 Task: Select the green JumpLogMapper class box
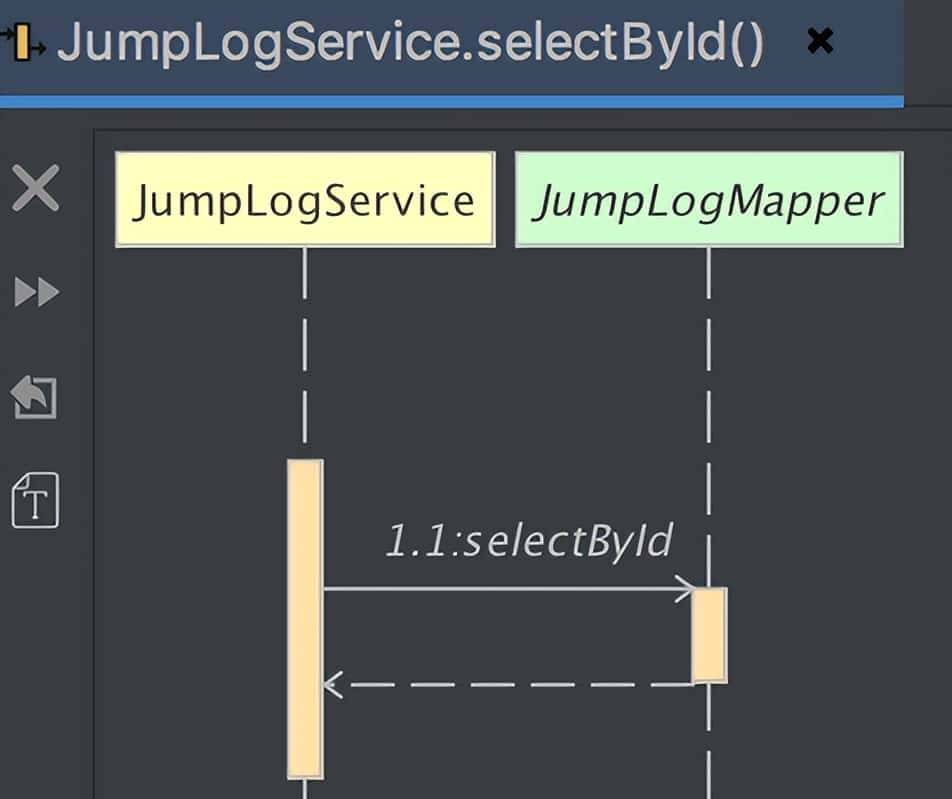pyautogui.click(x=708, y=200)
